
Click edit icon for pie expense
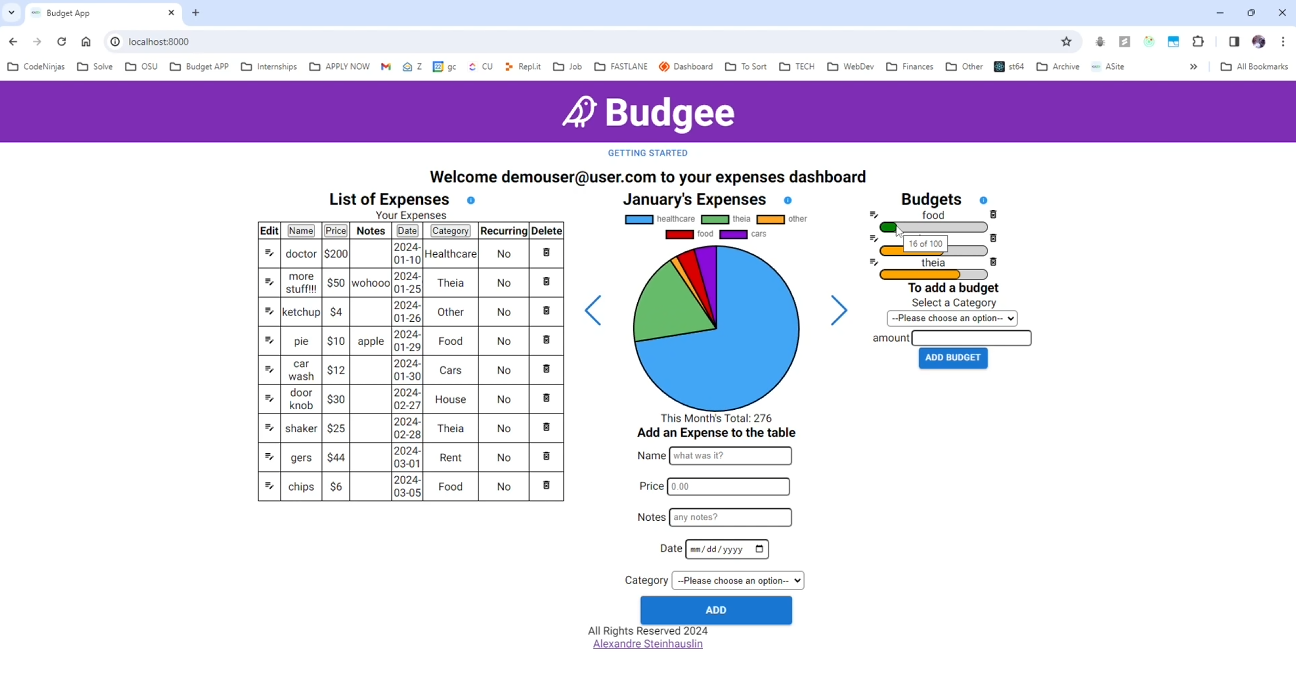[269, 341]
